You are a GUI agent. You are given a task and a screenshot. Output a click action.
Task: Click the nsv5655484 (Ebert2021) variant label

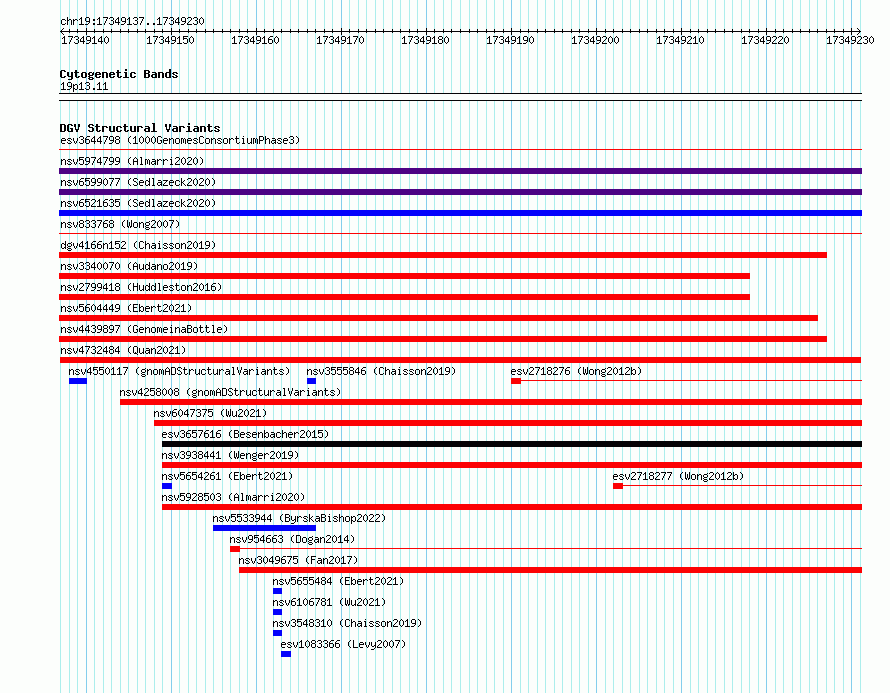(x=338, y=581)
